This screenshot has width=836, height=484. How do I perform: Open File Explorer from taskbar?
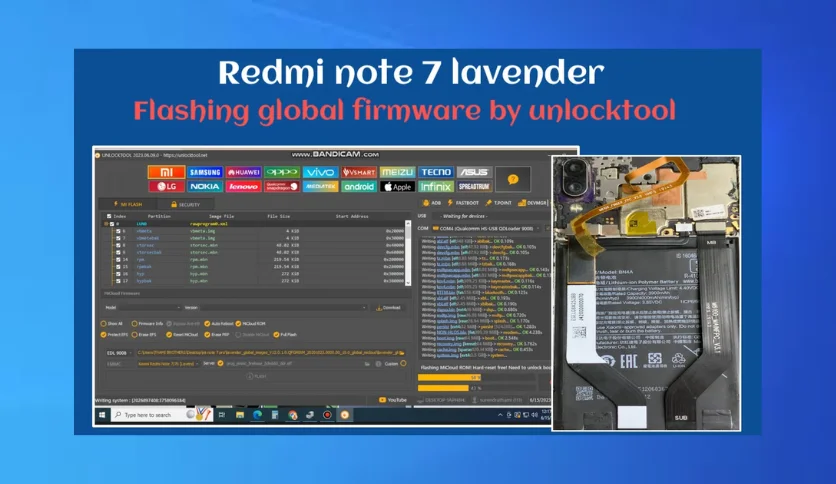240,415
